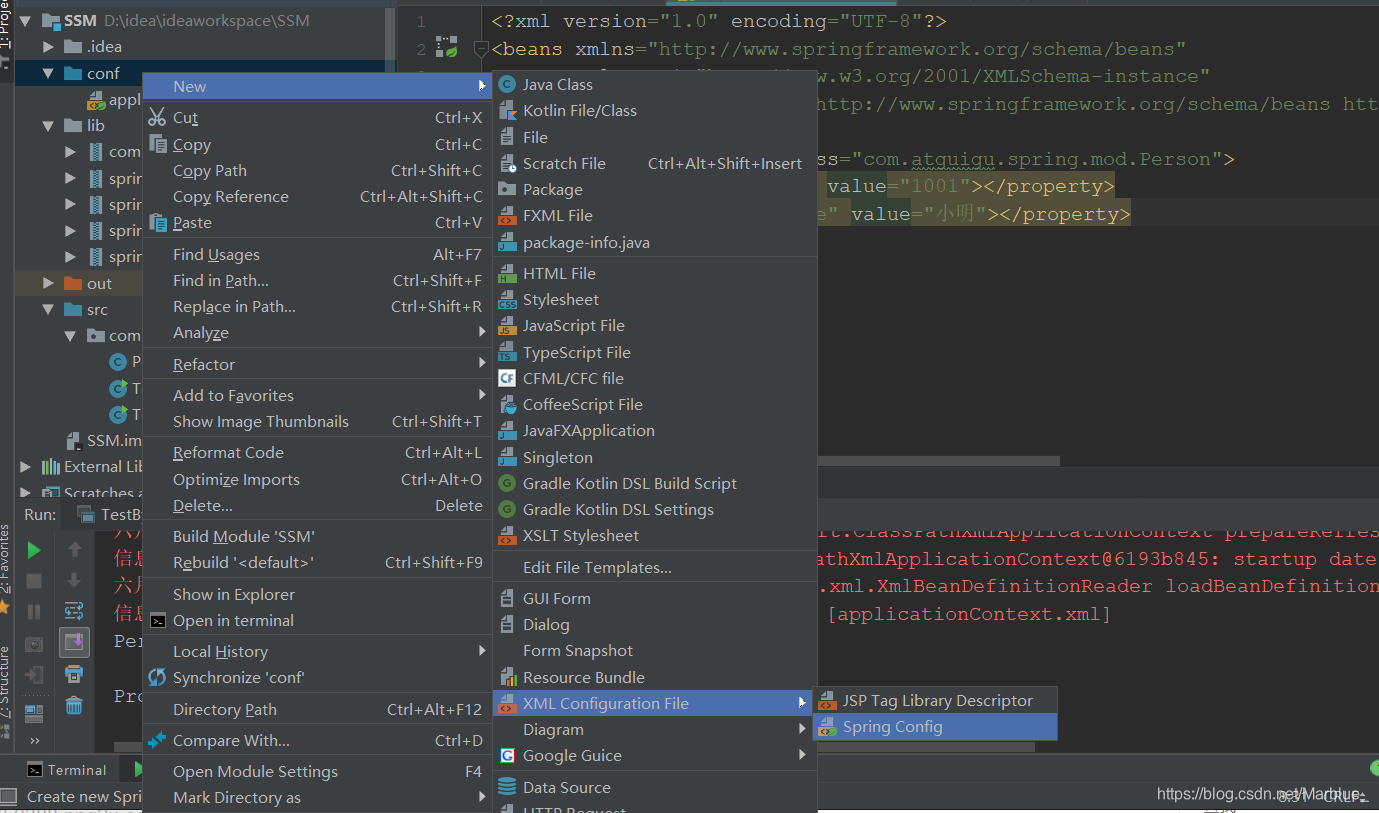
Task: Click Open in terminal entry
Action: [x=318, y=620]
